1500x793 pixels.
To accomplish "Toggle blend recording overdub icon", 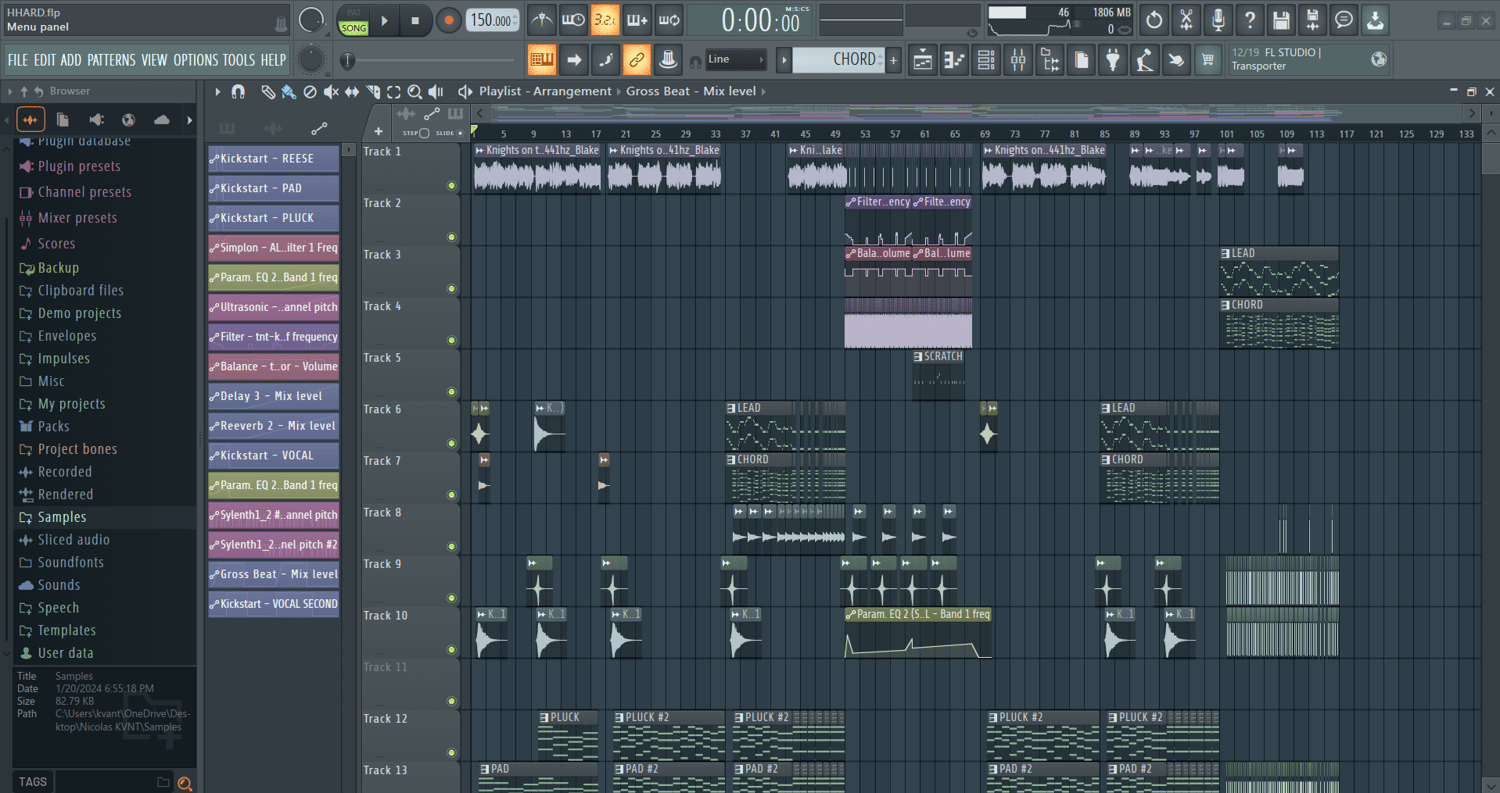I will click(x=637, y=20).
